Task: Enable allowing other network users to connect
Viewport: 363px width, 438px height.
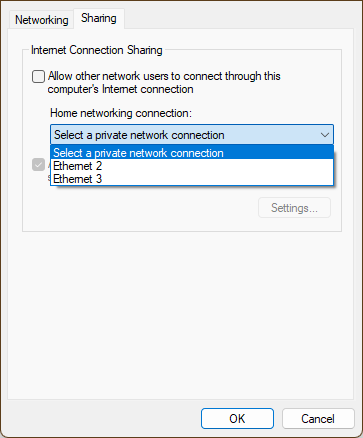Action: tap(38, 76)
